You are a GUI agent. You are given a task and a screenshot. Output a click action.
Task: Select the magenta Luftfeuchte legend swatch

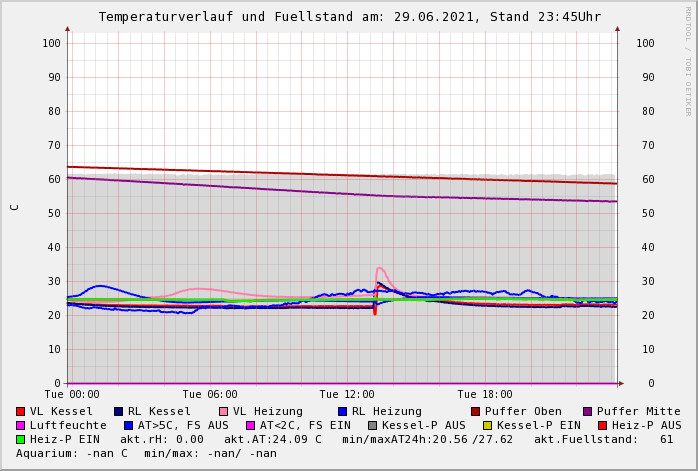click(21, 426)
